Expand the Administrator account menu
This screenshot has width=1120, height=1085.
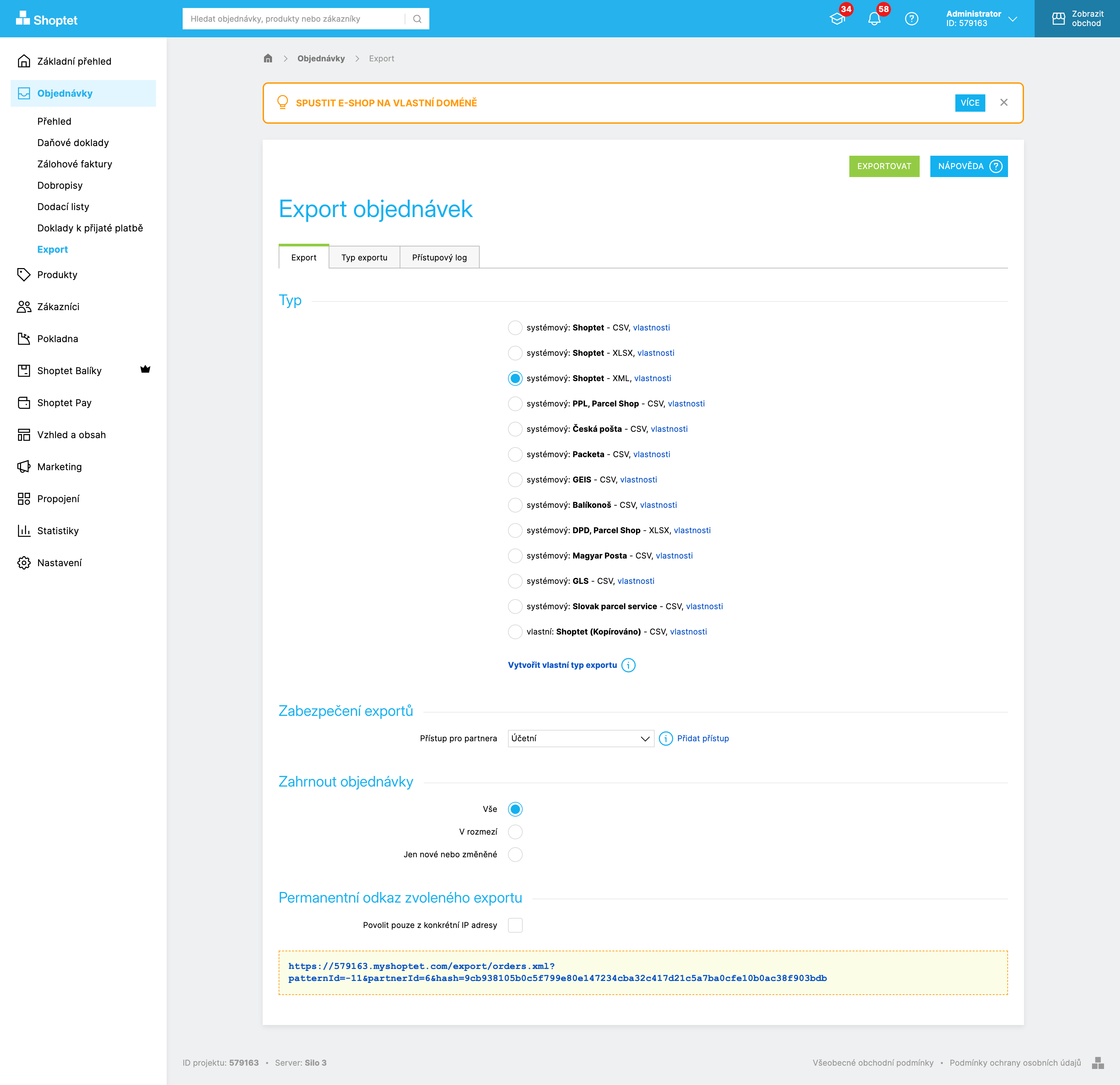981,19
